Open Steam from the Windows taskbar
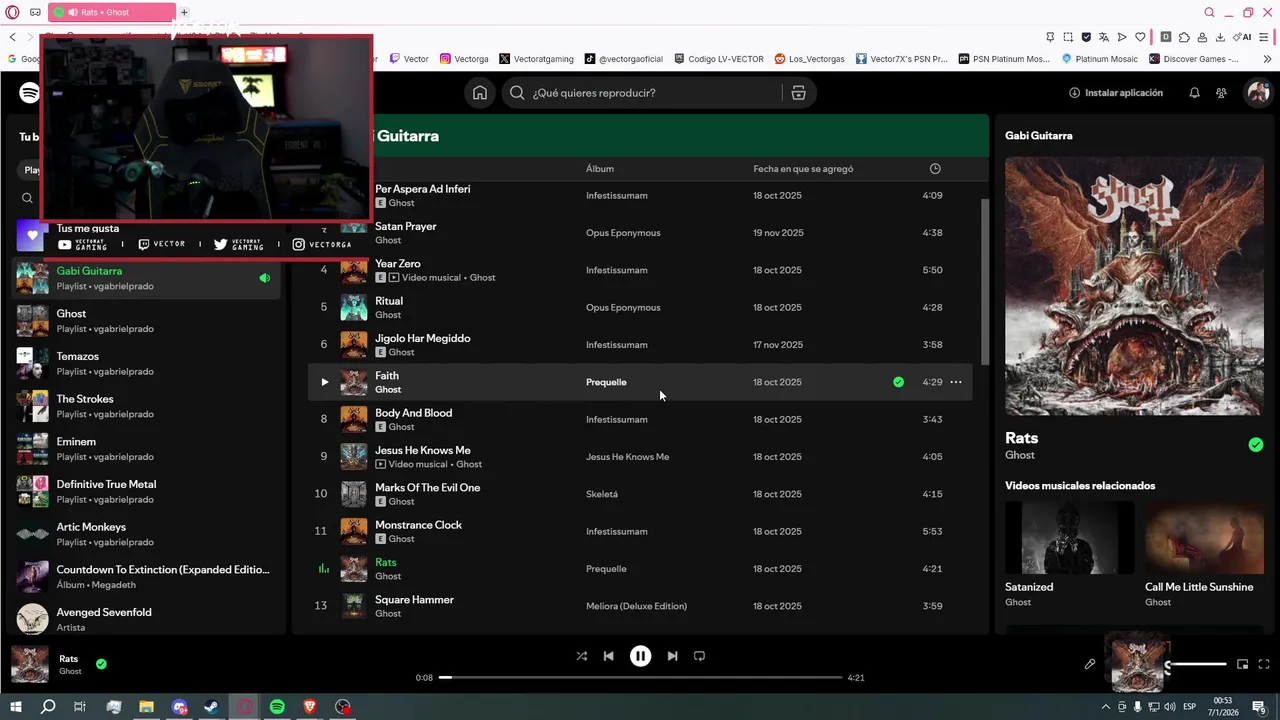 click(212, 707)
